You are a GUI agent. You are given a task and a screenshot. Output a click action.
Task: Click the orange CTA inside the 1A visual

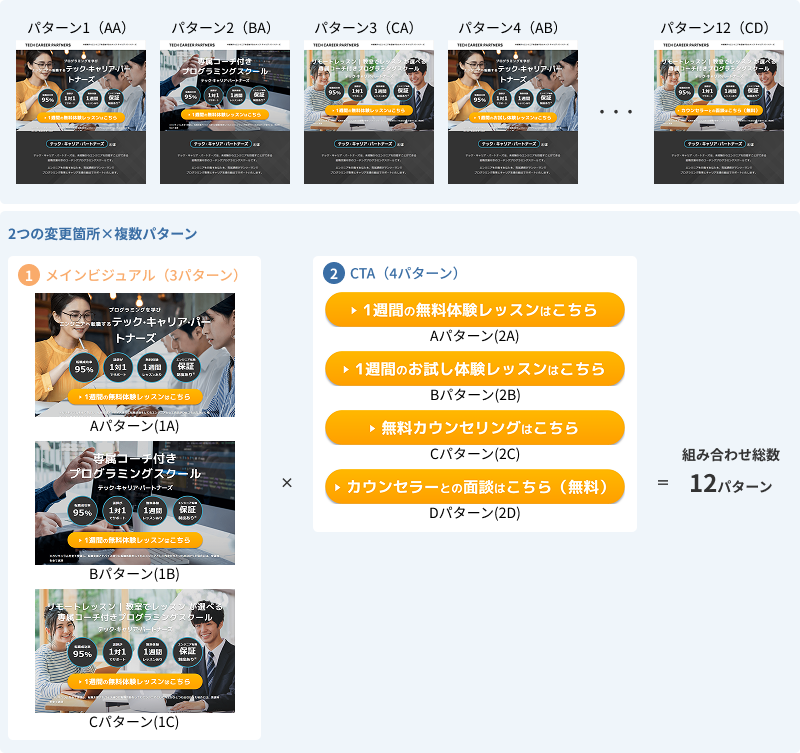(x=135, y=396)
